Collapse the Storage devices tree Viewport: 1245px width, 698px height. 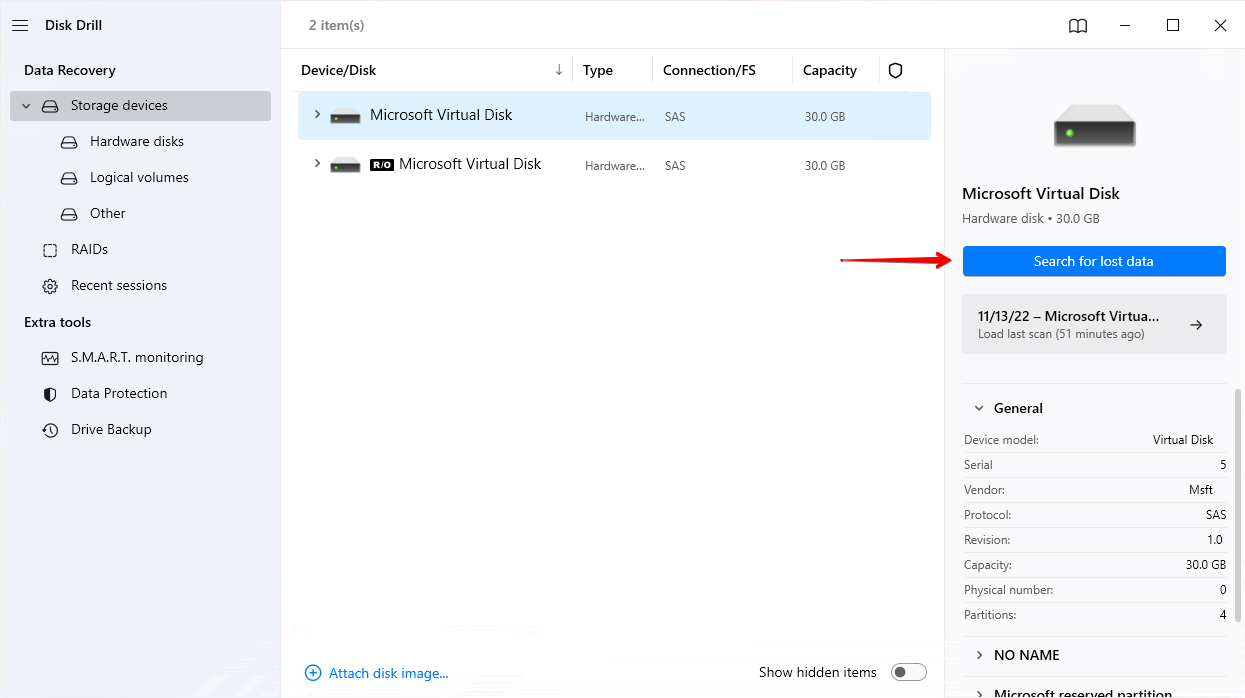[x=27, y=106]
